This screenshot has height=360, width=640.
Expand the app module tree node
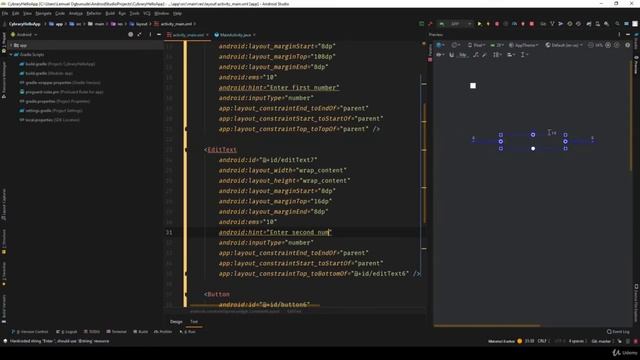point(11,45)
